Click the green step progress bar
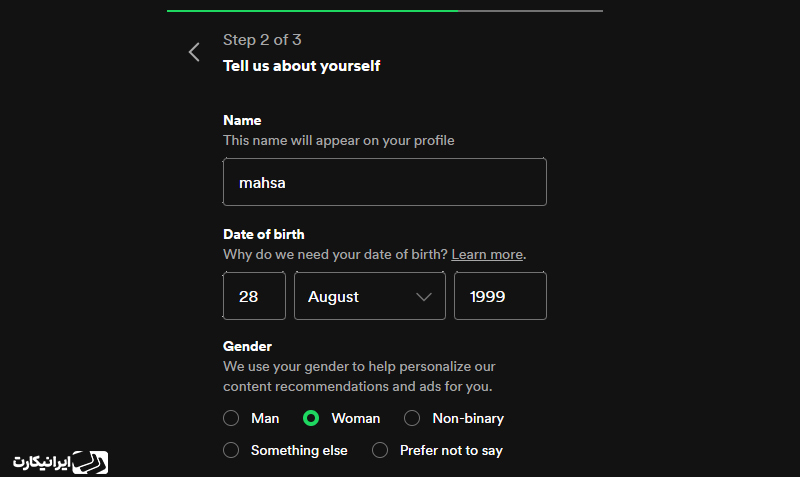This screenshot has height=477, width=800. (x=312, y=11)
